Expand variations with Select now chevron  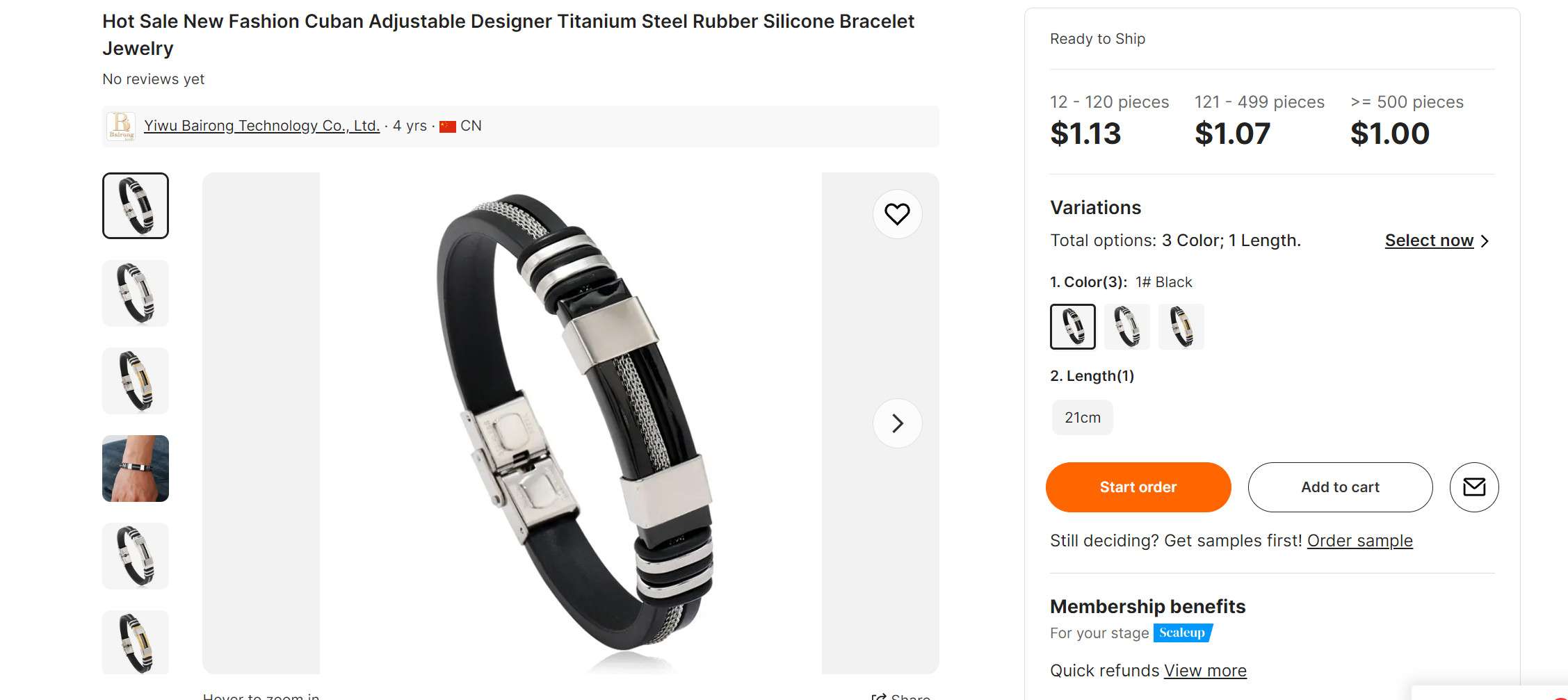coord(1485,241)
